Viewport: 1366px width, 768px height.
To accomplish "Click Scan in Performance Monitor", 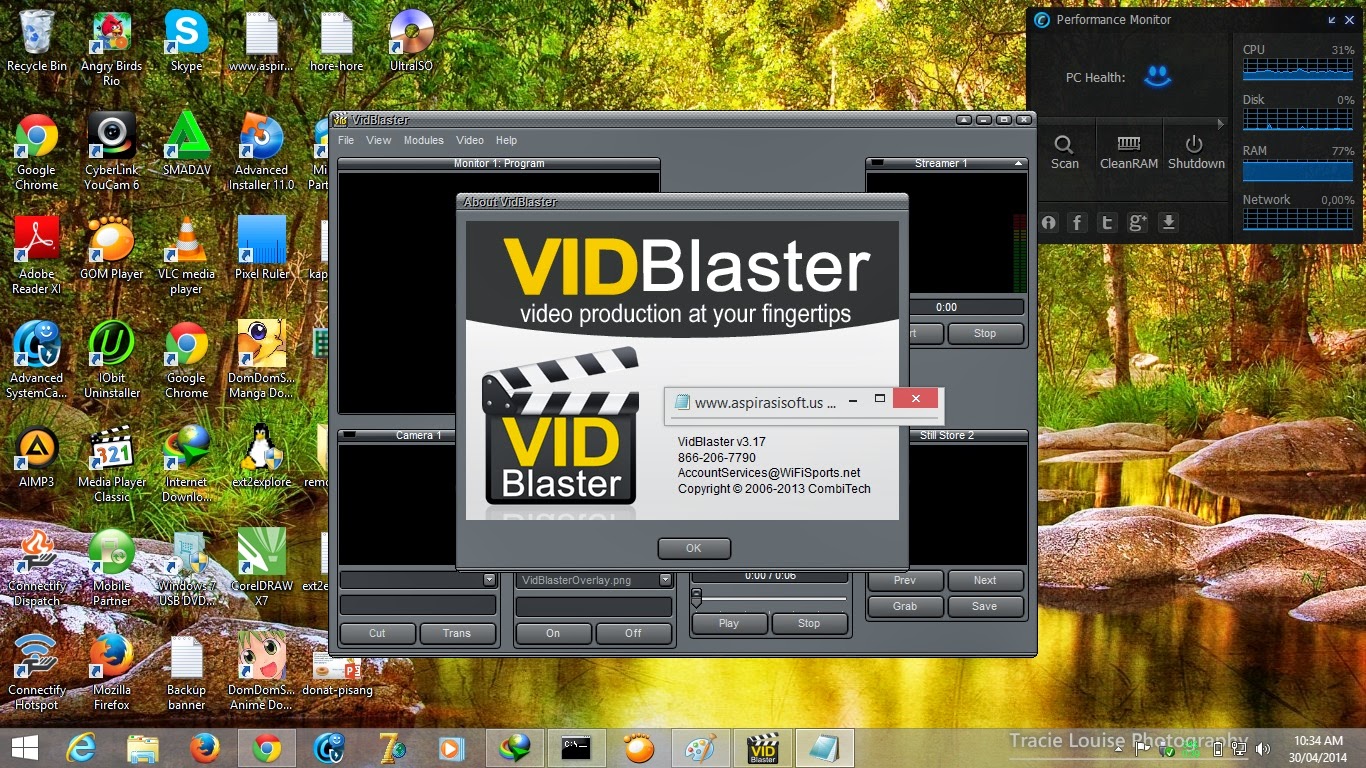I will (1064, 152).
